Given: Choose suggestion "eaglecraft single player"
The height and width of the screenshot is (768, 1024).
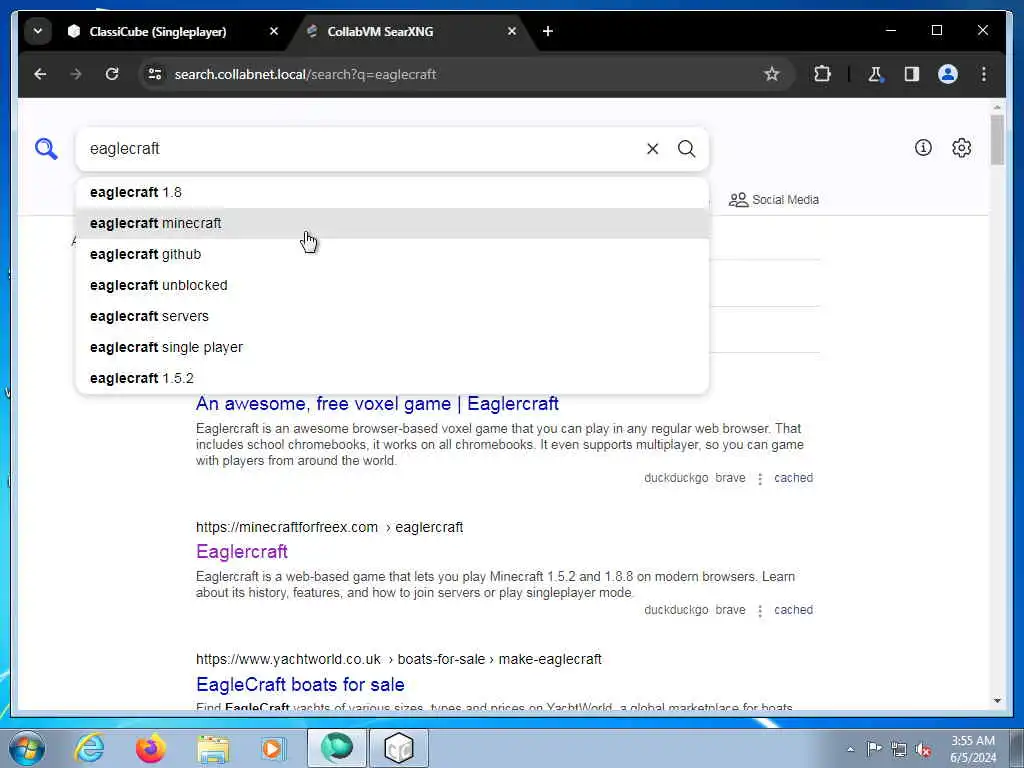Looking at the screenshot, I should click(x=392, y=347).
